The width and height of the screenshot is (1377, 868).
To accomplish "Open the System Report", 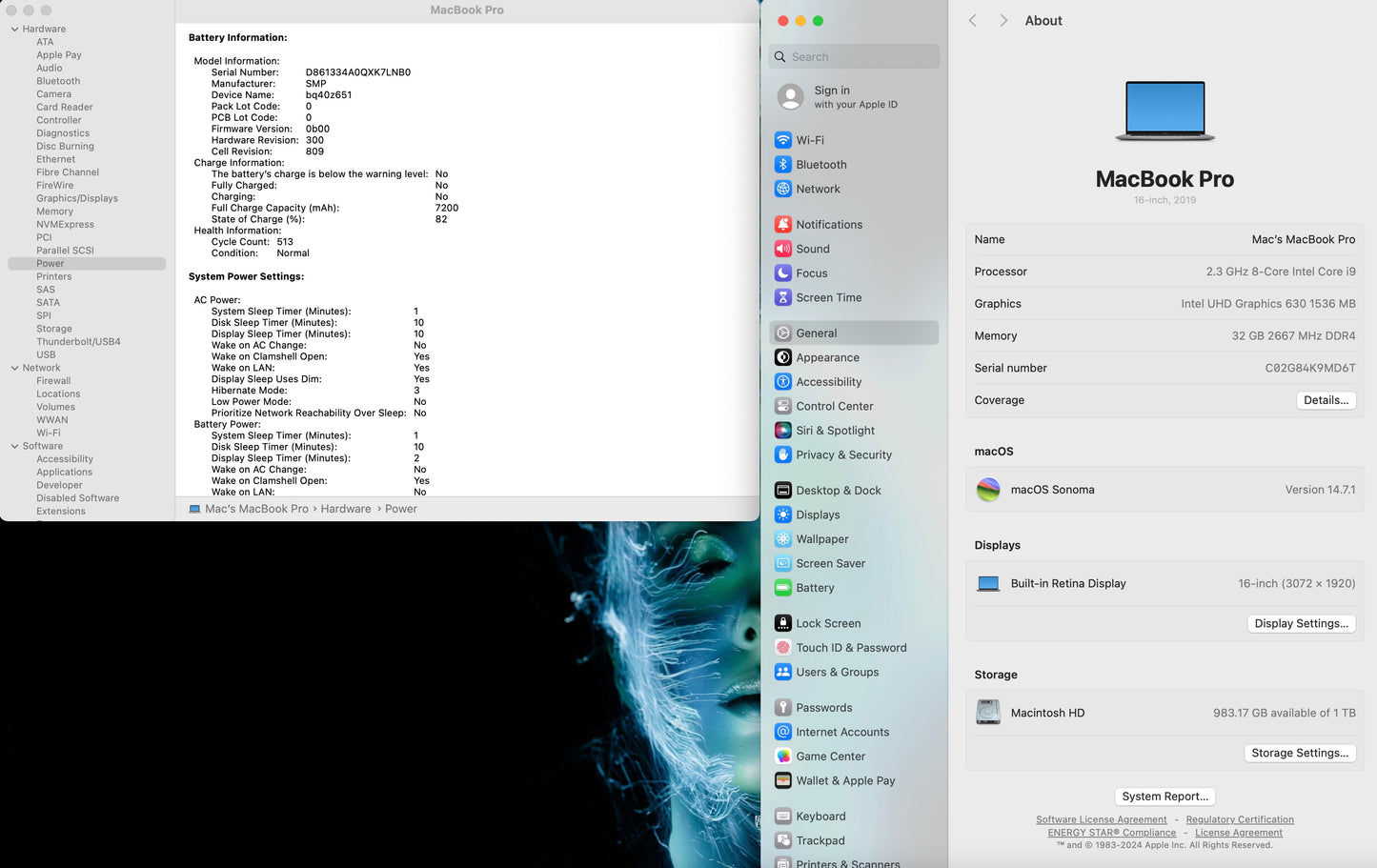I will click(1164, 796).
